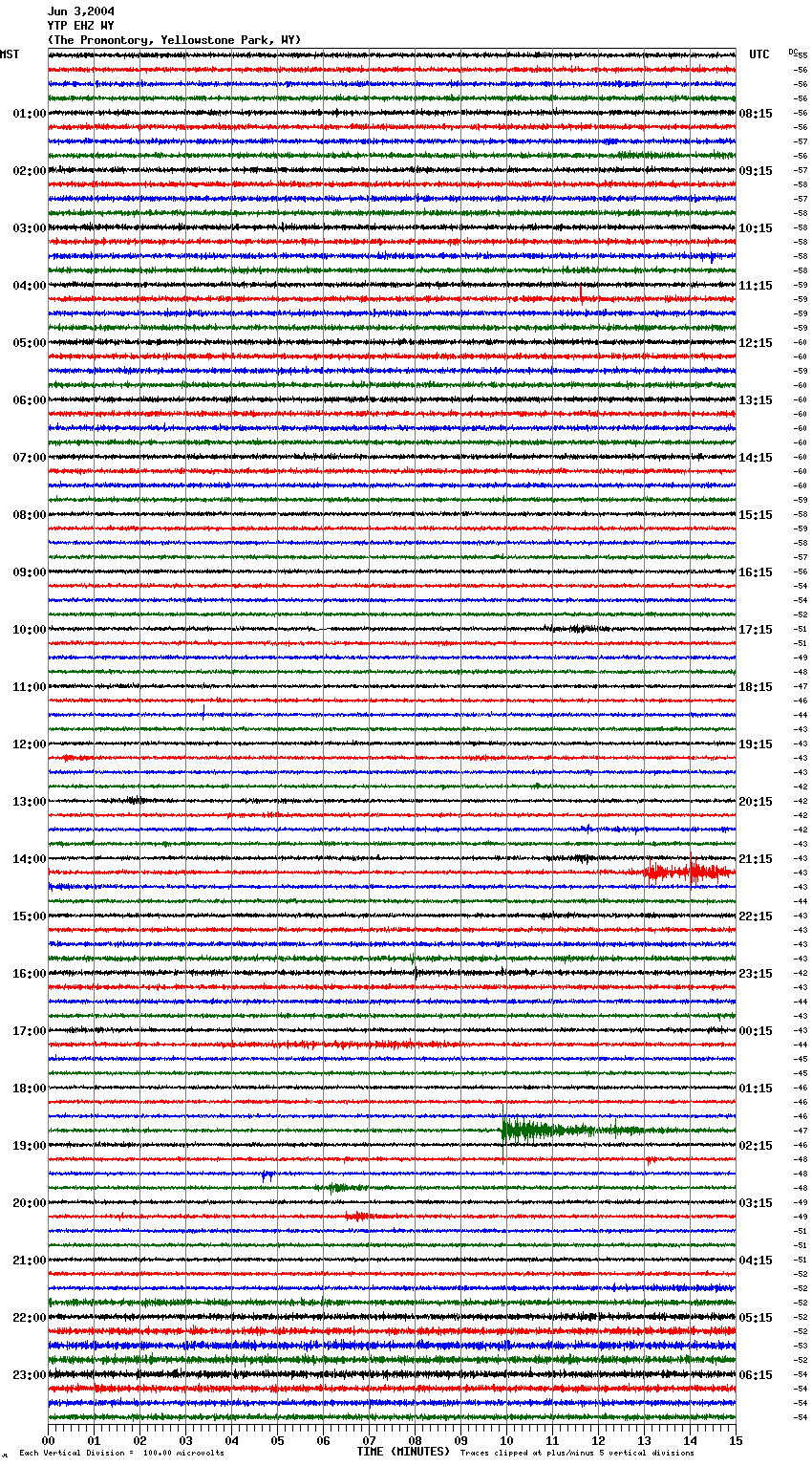Select the 06:00 MST time label

[29, 400]
